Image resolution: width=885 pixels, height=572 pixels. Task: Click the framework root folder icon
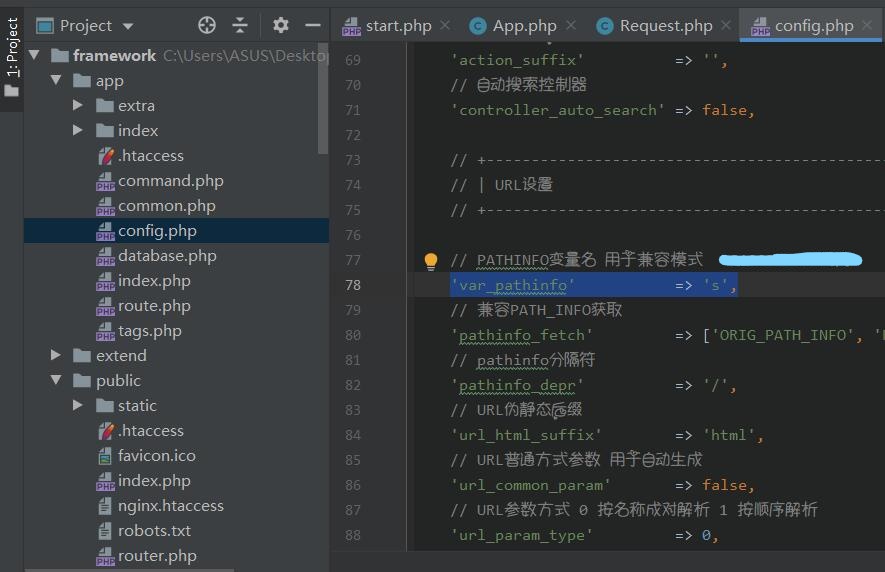[x=60, y=55]
